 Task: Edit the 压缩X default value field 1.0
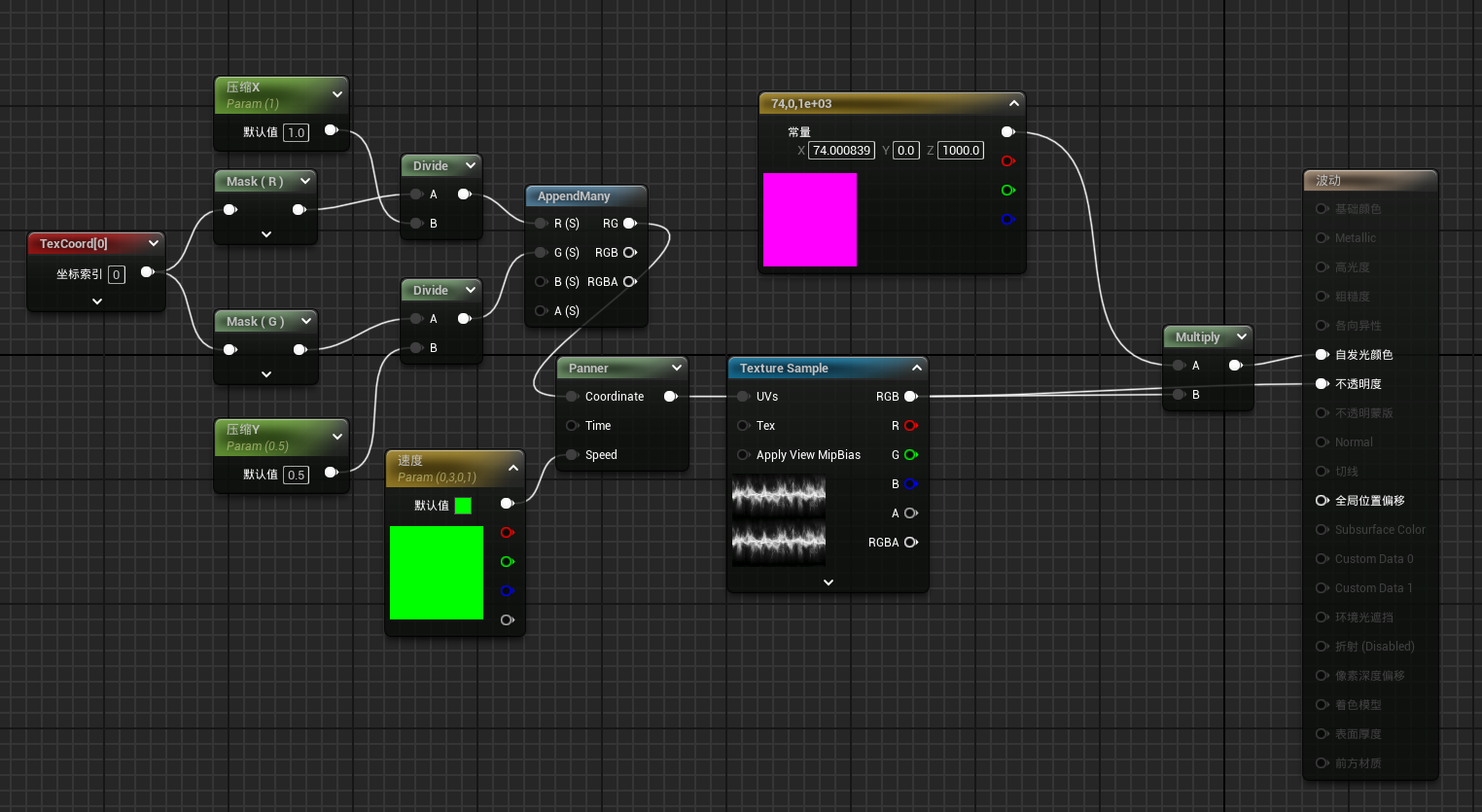pyautogui.click(x=297, y=132)
